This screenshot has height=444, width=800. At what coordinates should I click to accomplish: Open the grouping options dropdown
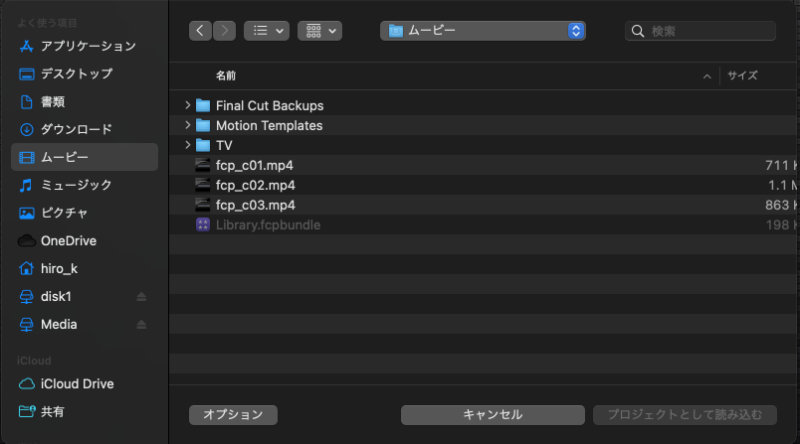point(320,31)
